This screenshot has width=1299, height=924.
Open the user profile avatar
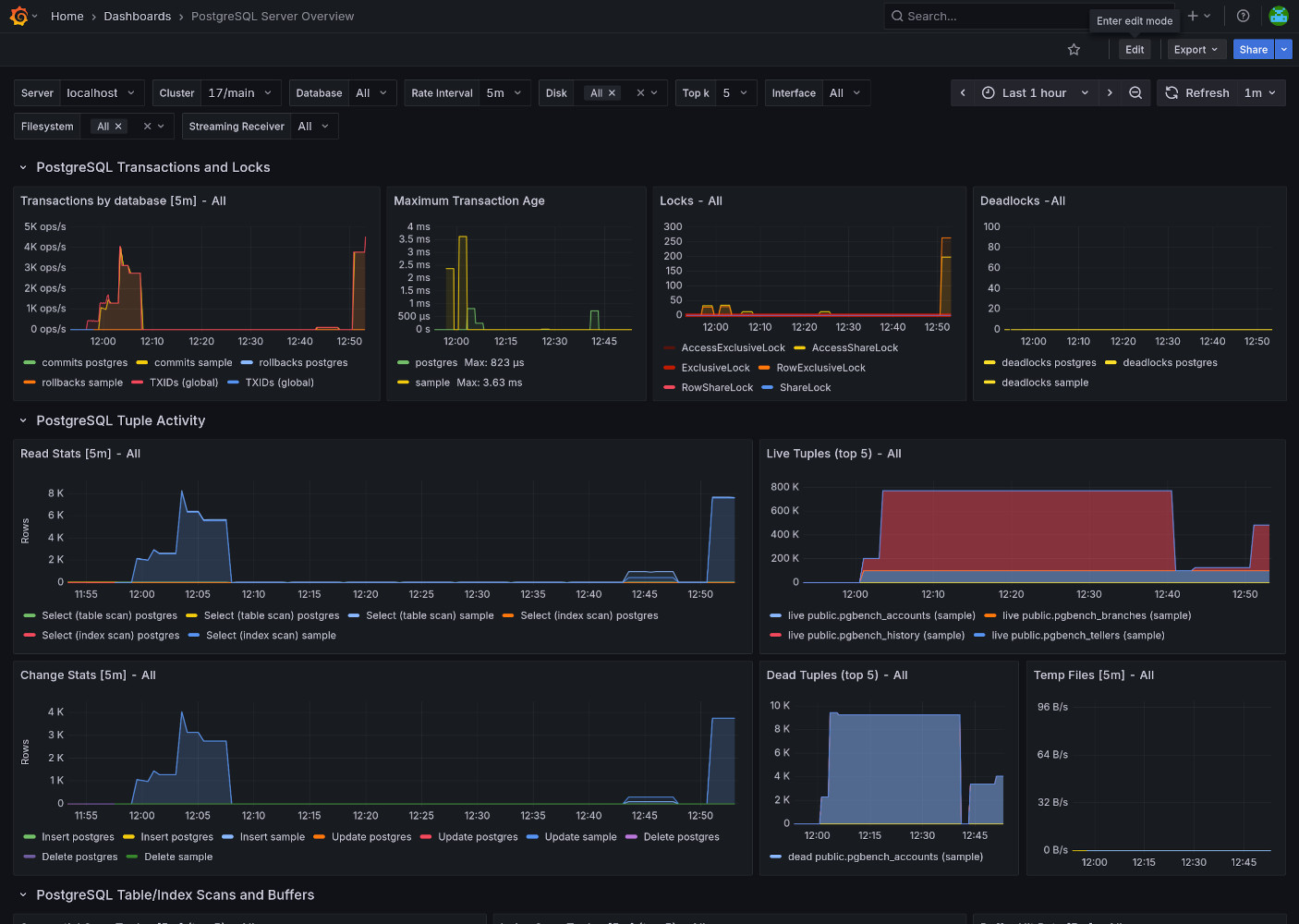click(x=1279, y=16)
